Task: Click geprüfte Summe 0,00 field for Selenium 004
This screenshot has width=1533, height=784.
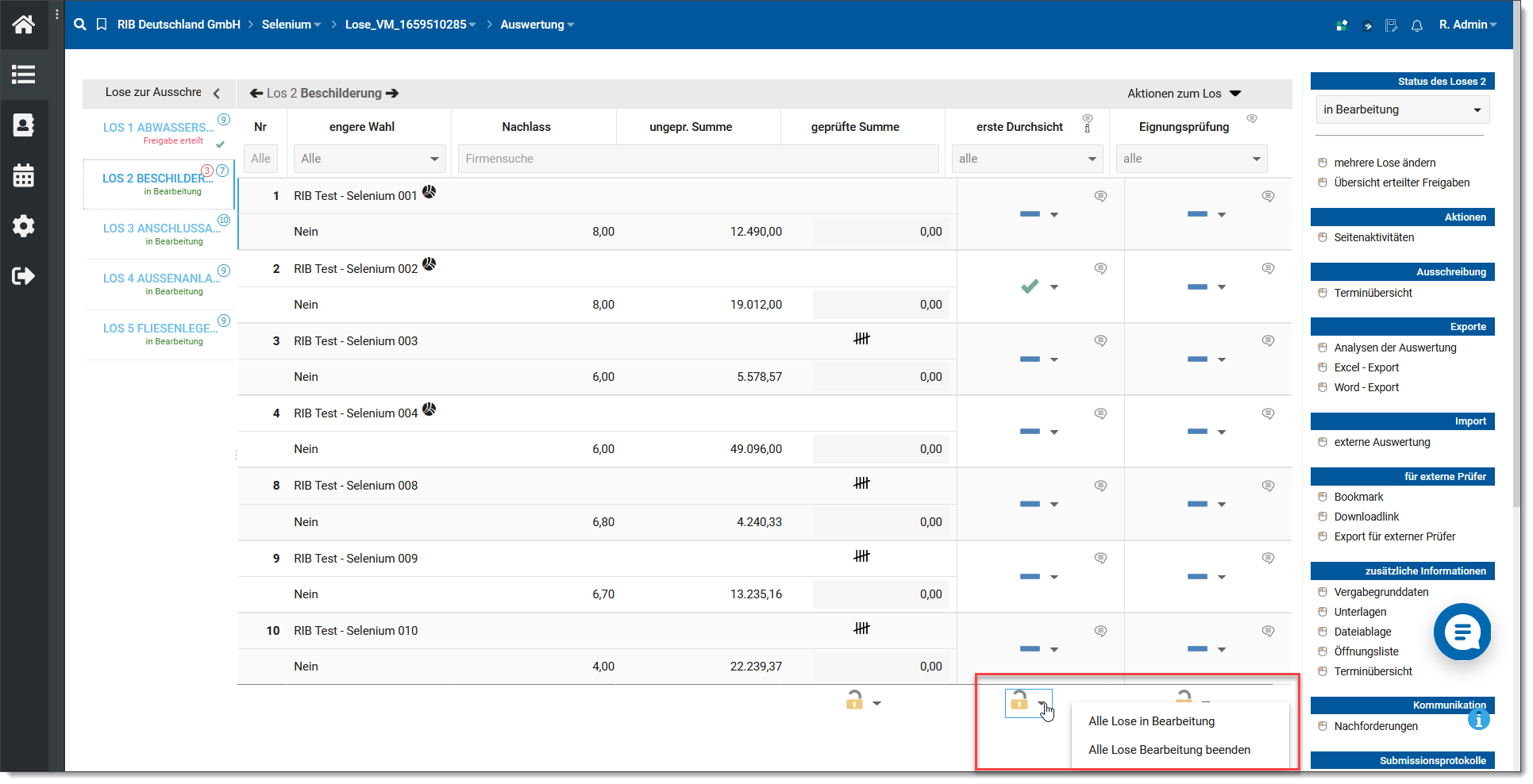Action: [880, 449]
